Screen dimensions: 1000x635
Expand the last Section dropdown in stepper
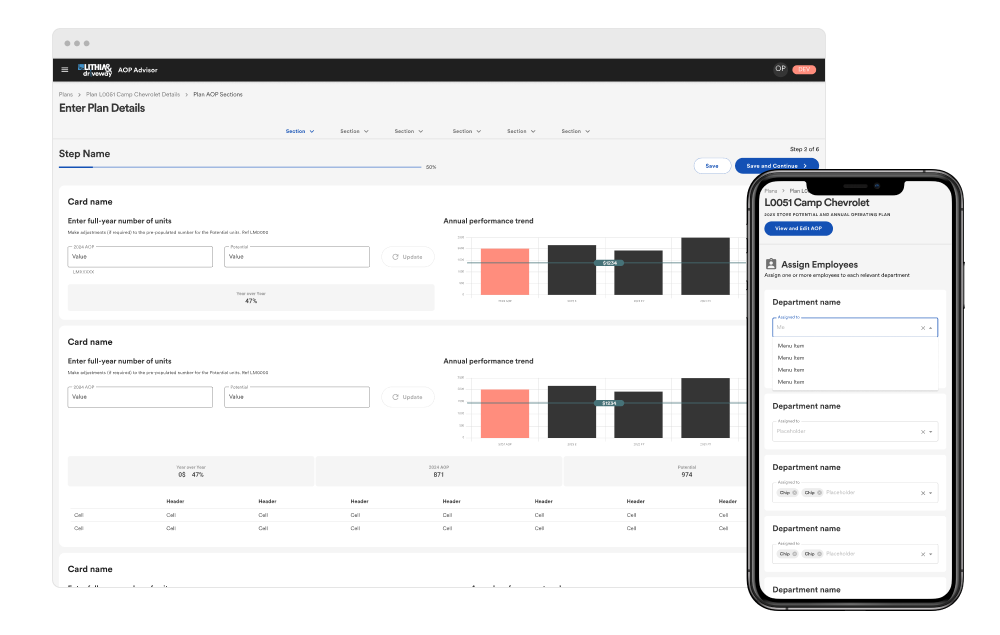point(576,131)
